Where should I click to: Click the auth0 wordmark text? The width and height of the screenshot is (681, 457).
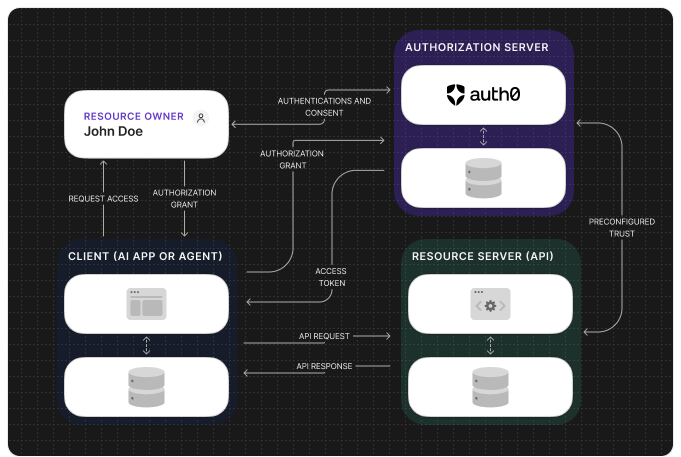click(x=495, y=94)
